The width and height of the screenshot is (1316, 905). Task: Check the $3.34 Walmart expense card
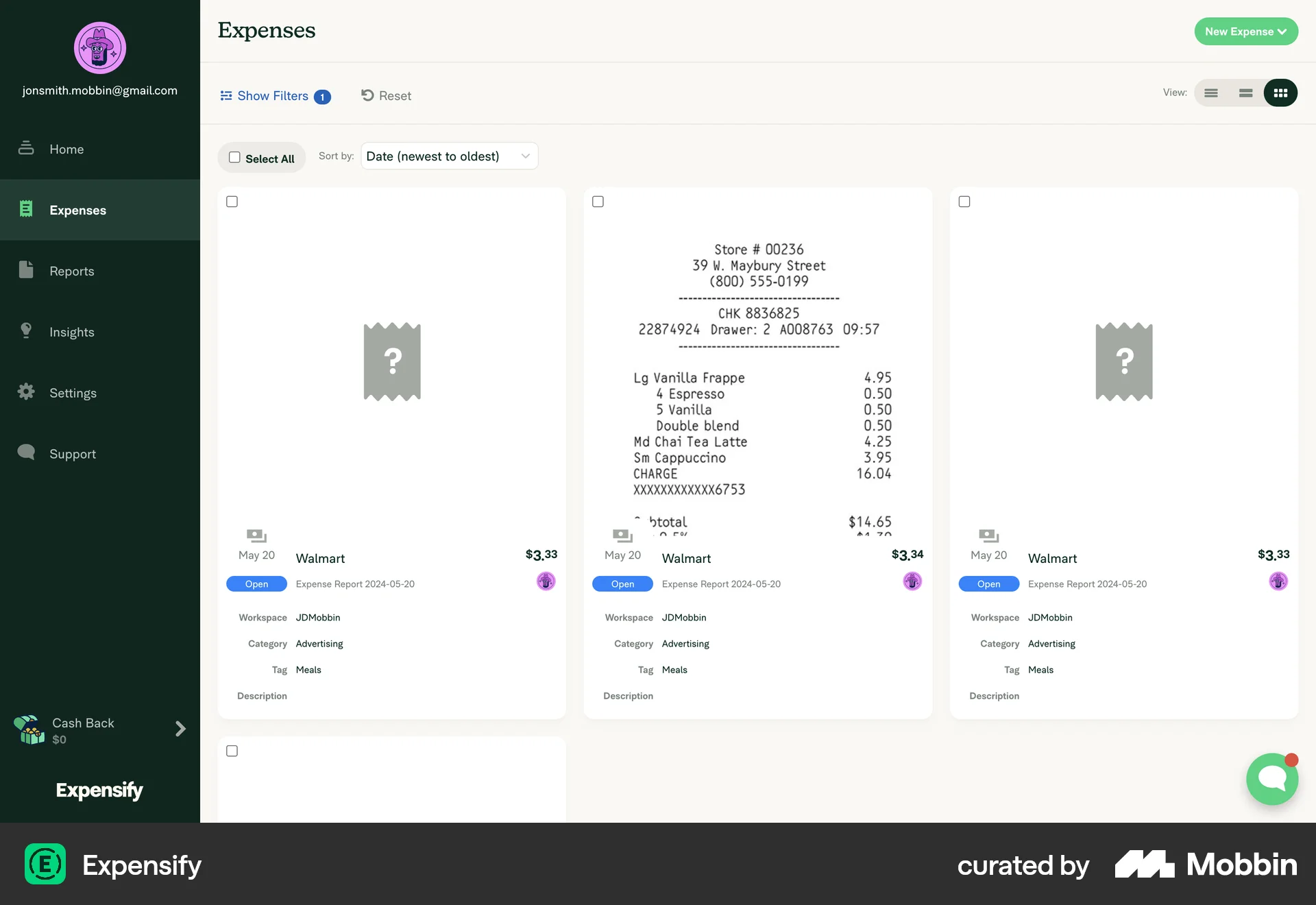click(x=598, y=201)
